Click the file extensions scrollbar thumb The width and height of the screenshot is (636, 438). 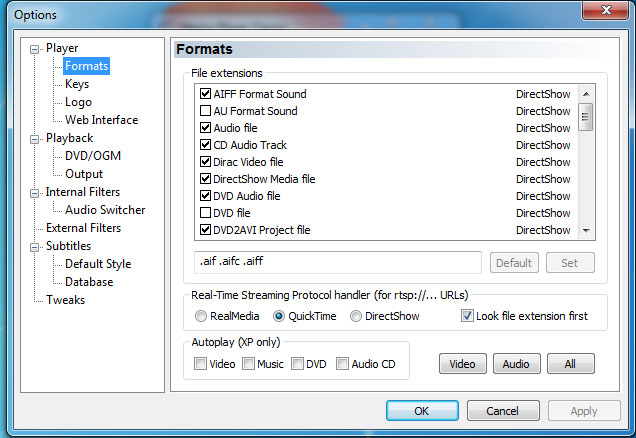[585, 117]
